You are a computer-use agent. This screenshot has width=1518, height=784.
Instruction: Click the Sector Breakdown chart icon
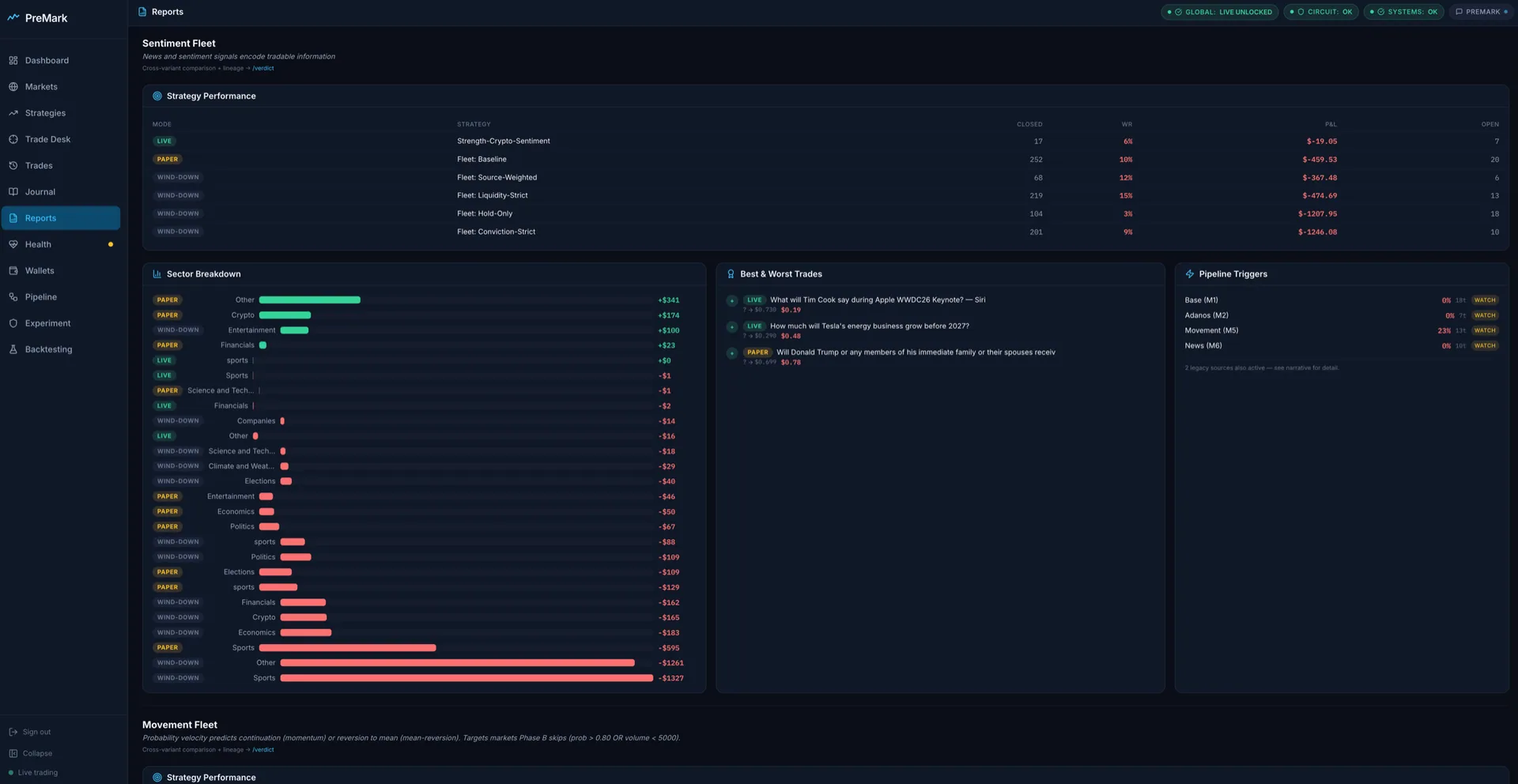[157, 274]
